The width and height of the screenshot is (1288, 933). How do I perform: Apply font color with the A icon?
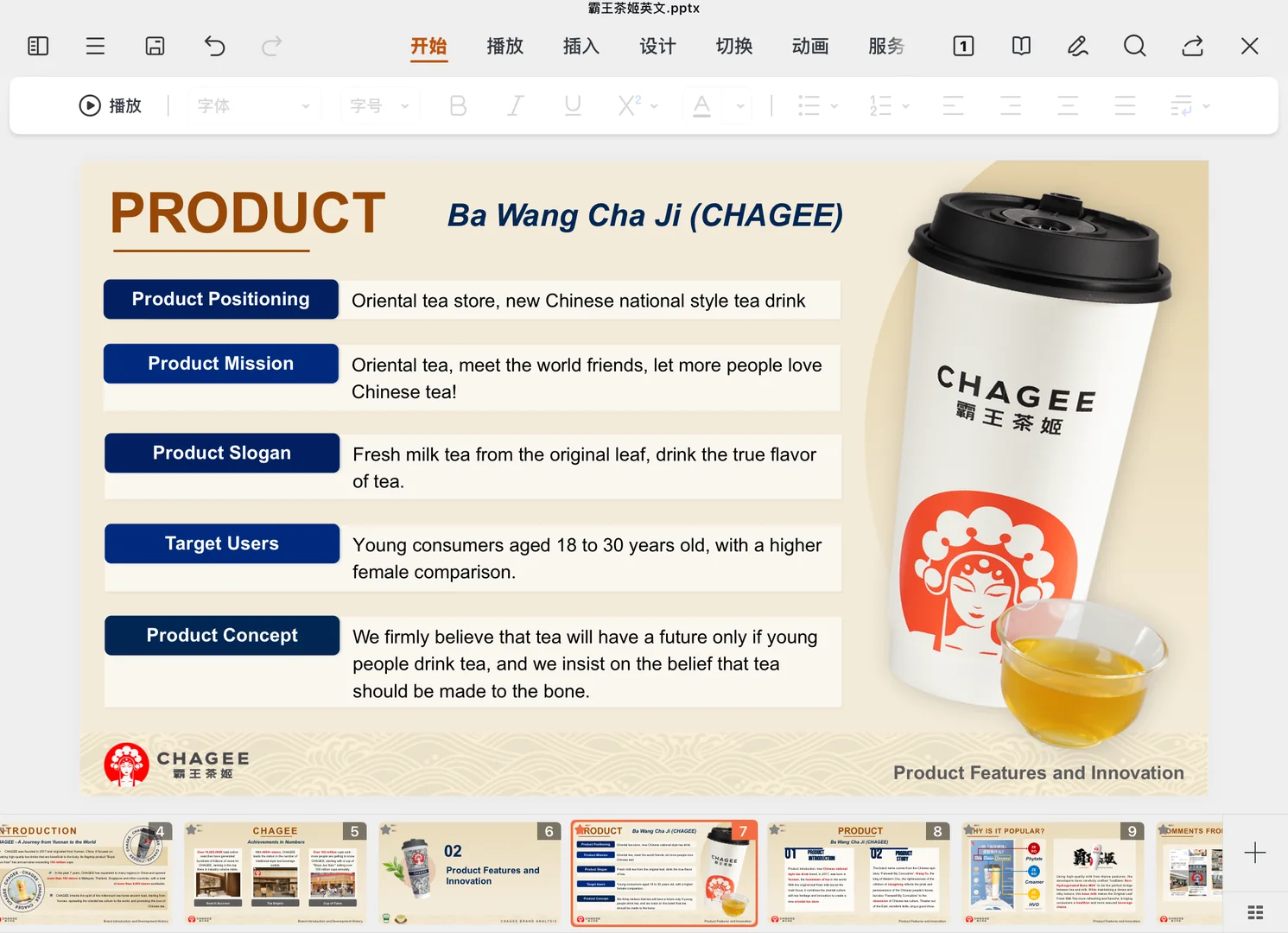pos(702,105)
